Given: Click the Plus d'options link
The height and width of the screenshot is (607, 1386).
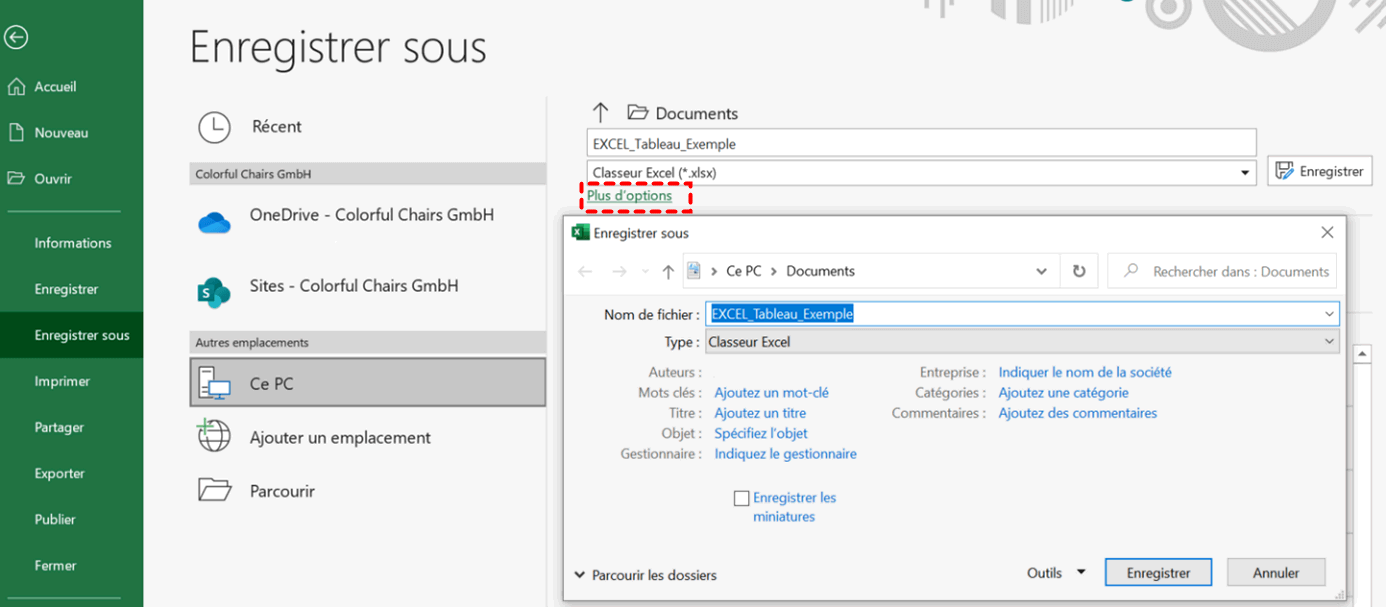Looking at the screenshot, I should (x=629, y=196).
